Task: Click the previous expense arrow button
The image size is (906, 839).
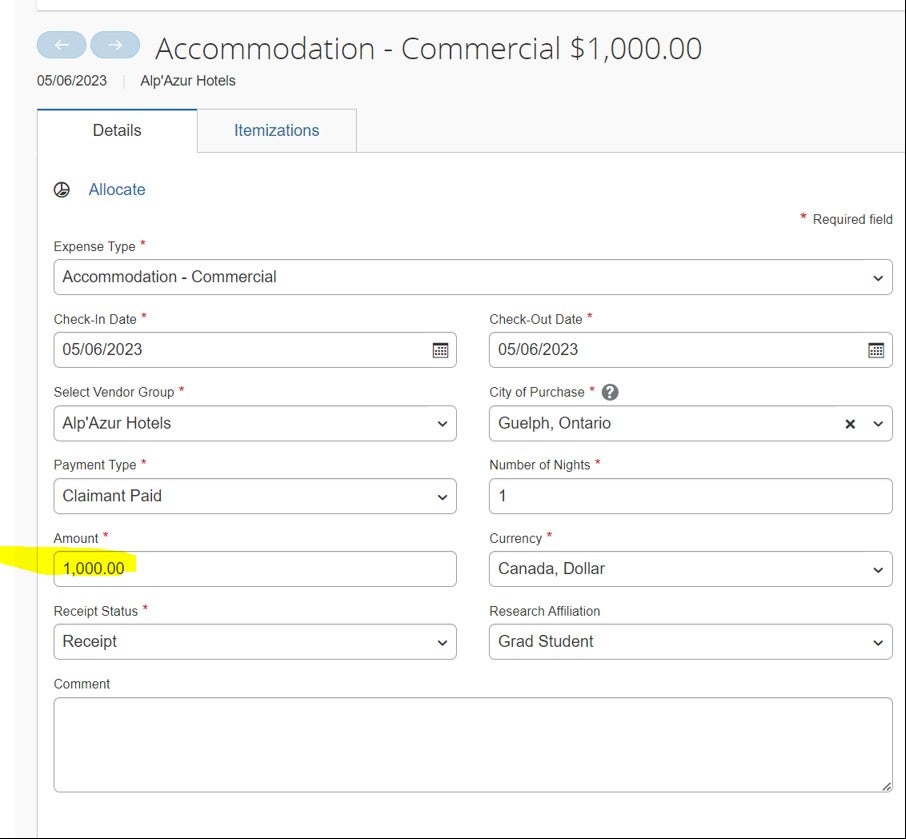Action: [x=62, y=45]
